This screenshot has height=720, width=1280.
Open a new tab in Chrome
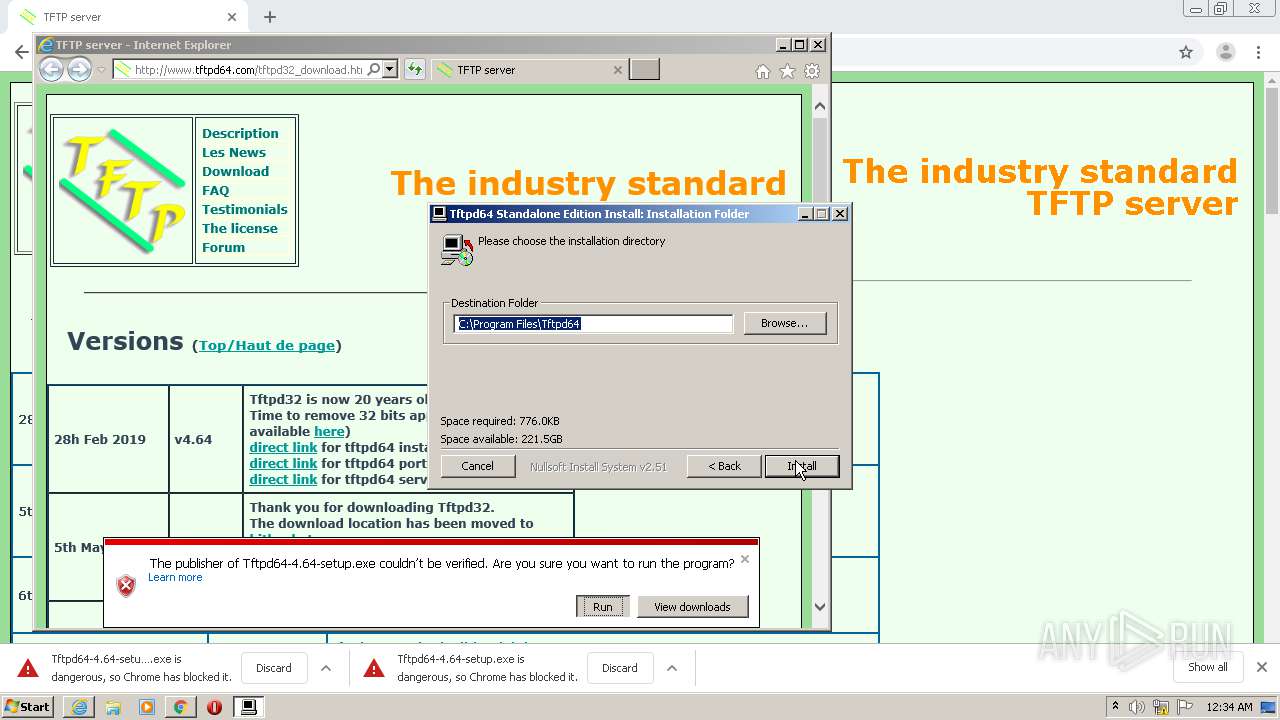(269, 17)
